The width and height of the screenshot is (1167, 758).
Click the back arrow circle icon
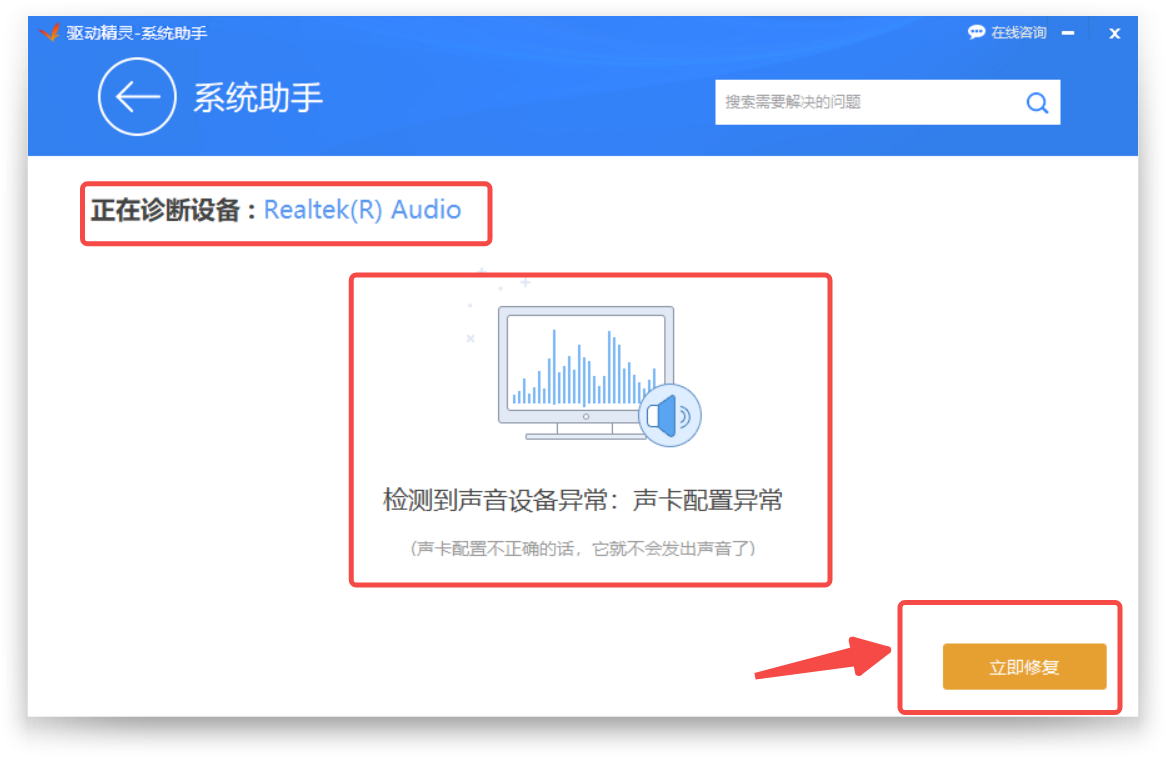pos(137,97)
